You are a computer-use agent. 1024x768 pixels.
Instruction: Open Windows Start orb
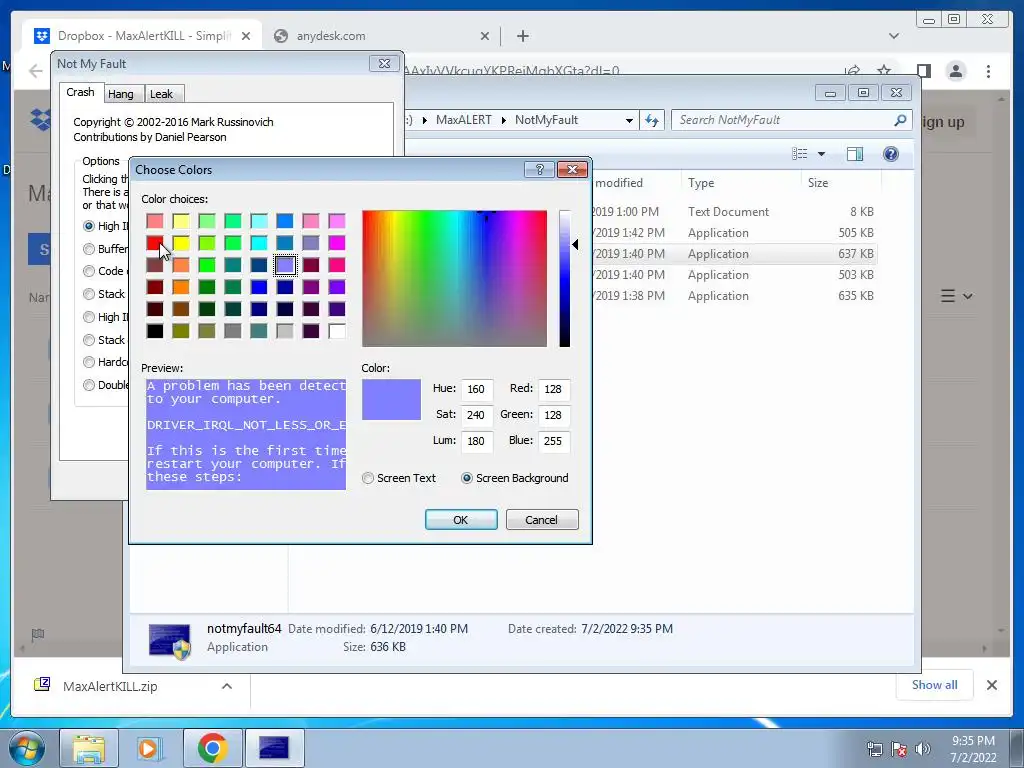coord(27,748)
